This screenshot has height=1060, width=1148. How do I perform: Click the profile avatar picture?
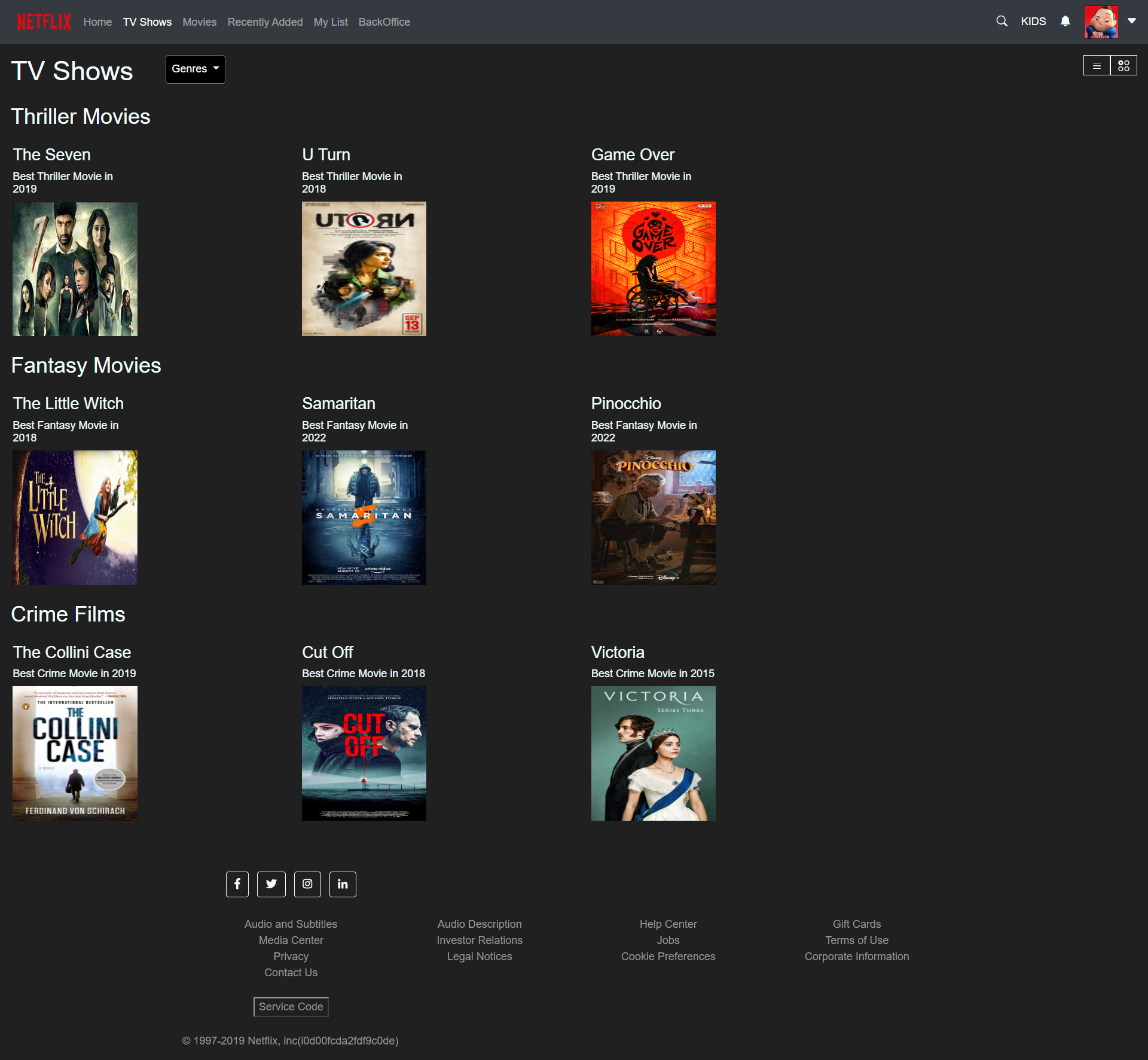[x=1101, y=22]
